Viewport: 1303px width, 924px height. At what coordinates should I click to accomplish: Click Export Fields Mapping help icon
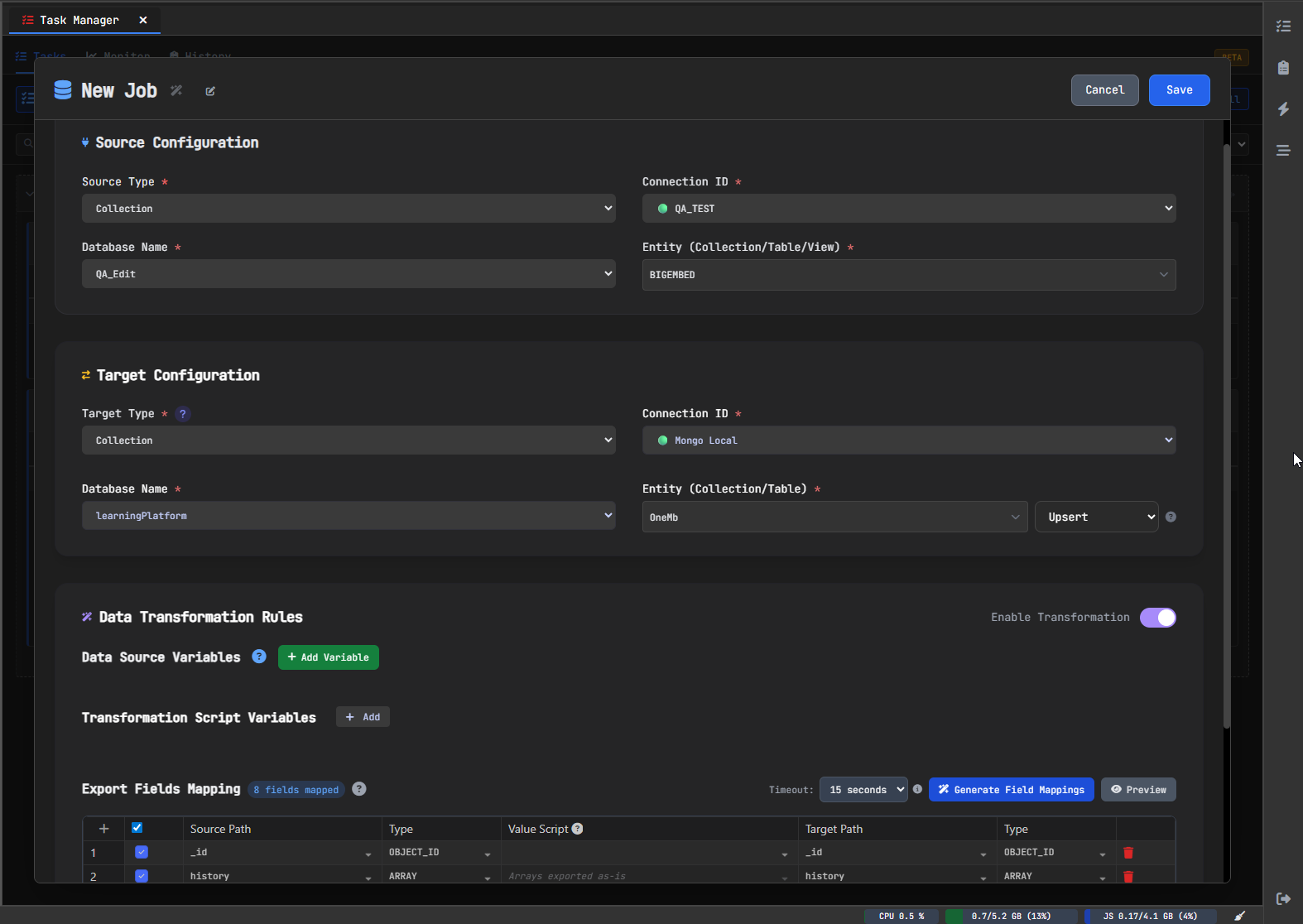pyautogui.click(x=359, y=789)
